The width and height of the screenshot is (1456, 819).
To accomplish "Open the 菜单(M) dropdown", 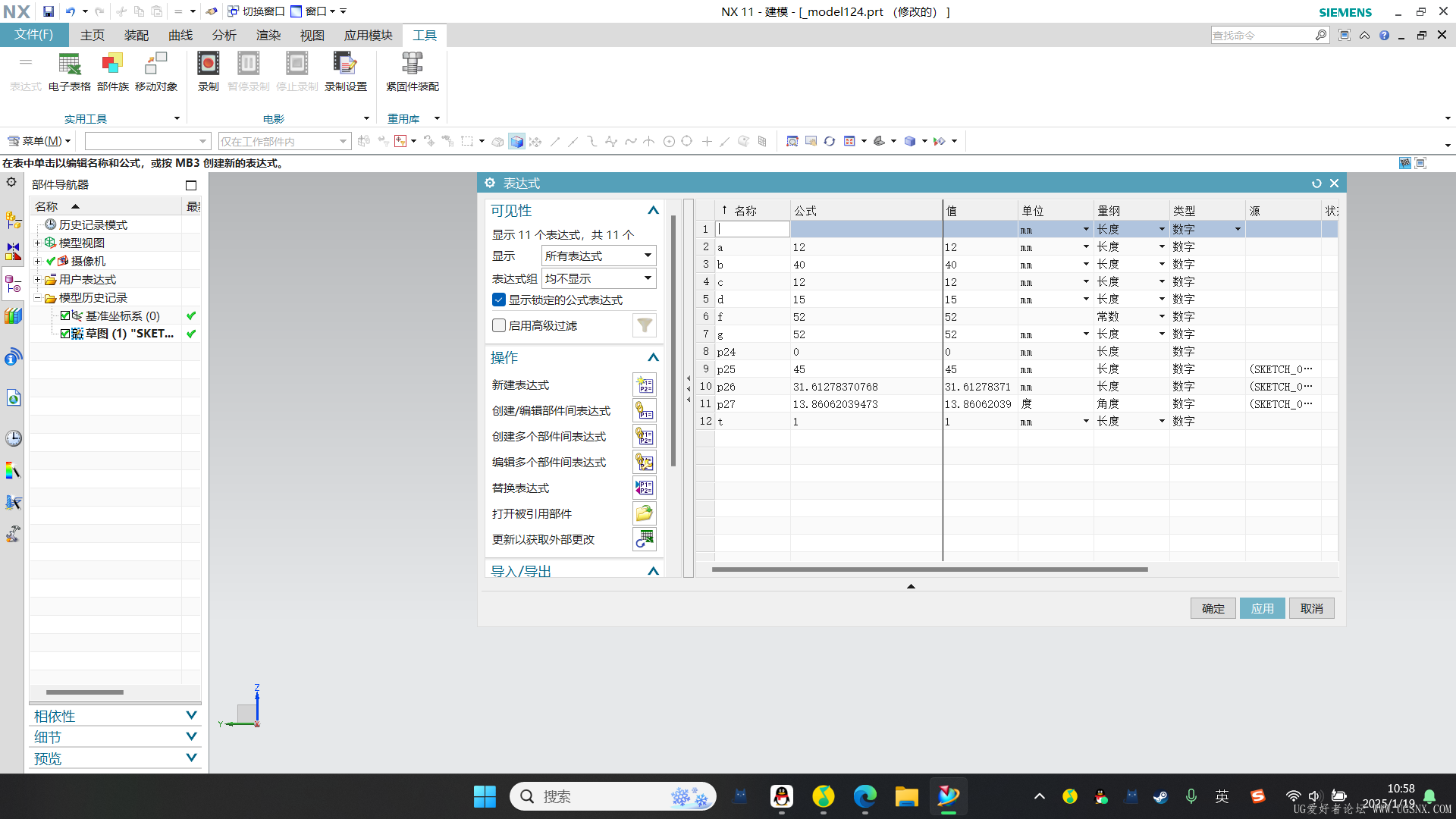I will [39, 141].
